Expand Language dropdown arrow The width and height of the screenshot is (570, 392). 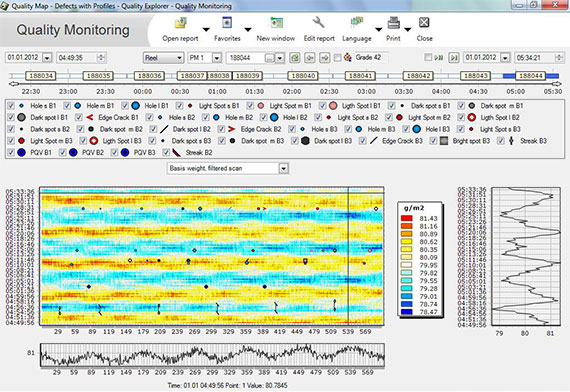click(x=378, y=29)
